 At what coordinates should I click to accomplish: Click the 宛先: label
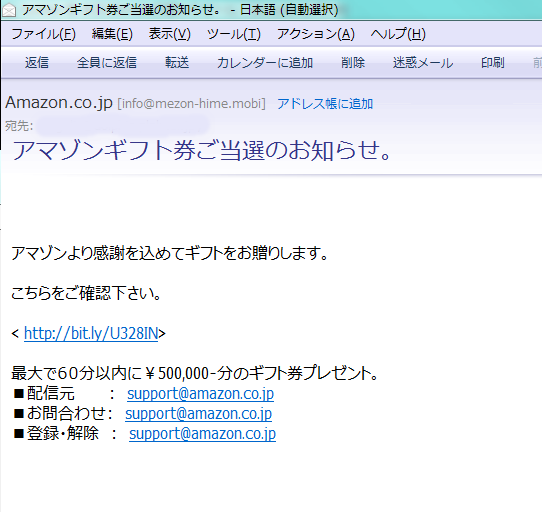click(19, 126)
